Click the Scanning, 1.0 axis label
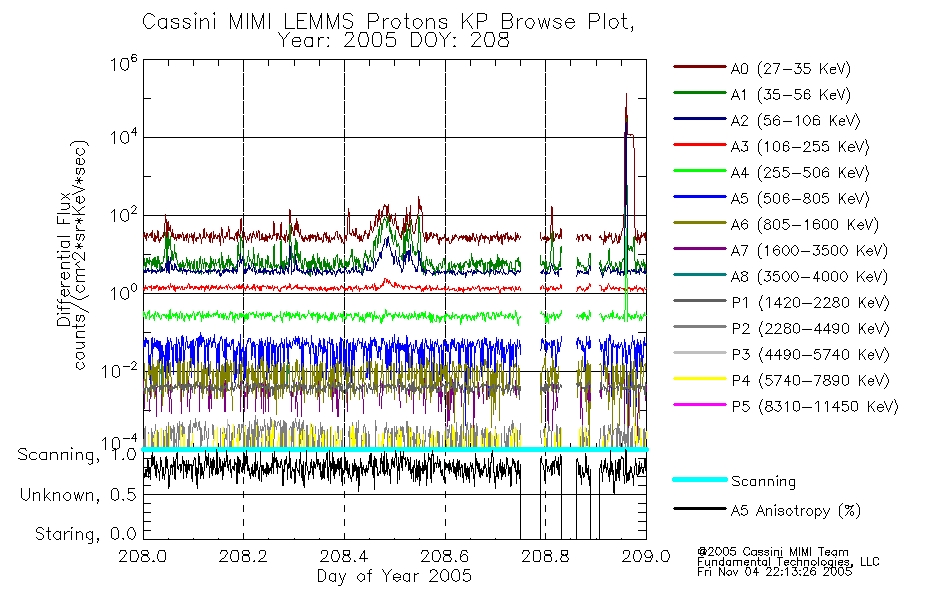This screenshot has height=600, width=950. click(77, 455)
